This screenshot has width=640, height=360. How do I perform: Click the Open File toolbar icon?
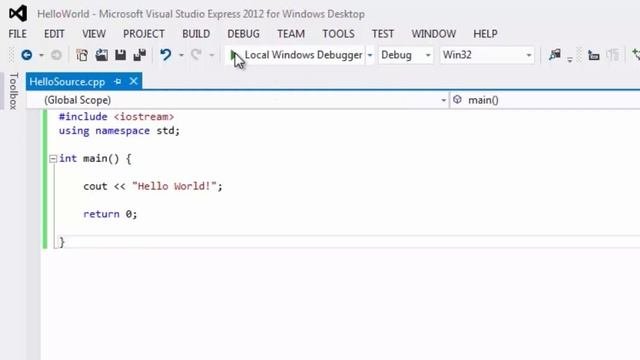[101, 55]
